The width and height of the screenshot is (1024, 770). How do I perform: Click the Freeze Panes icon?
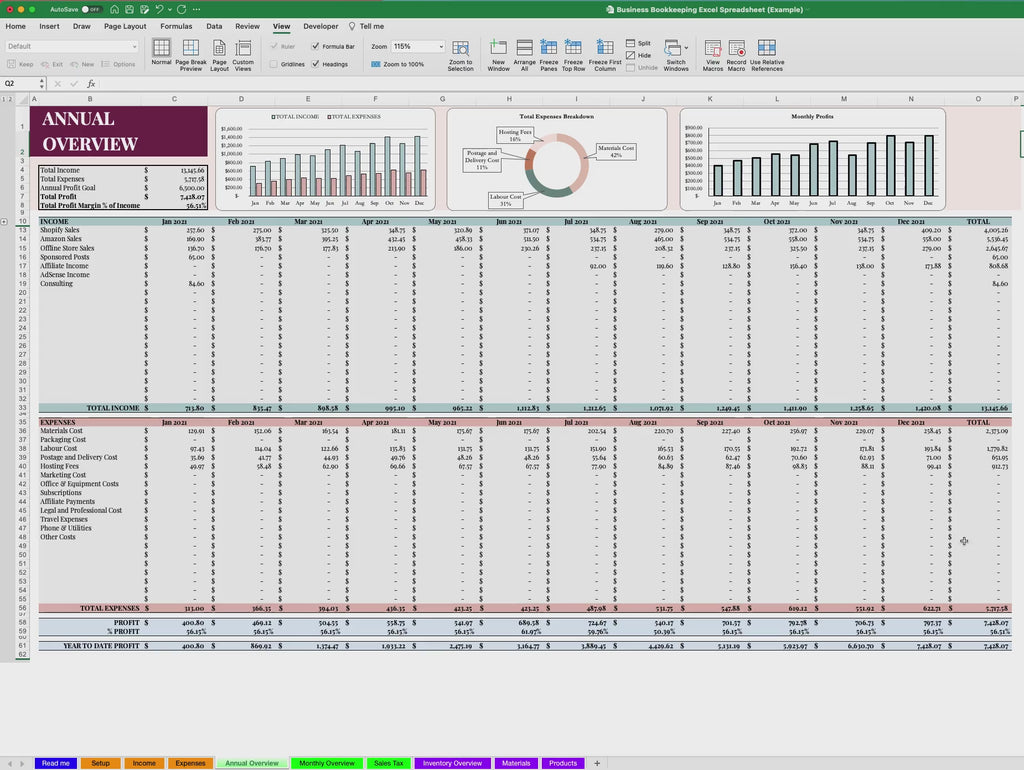(548, 46)
